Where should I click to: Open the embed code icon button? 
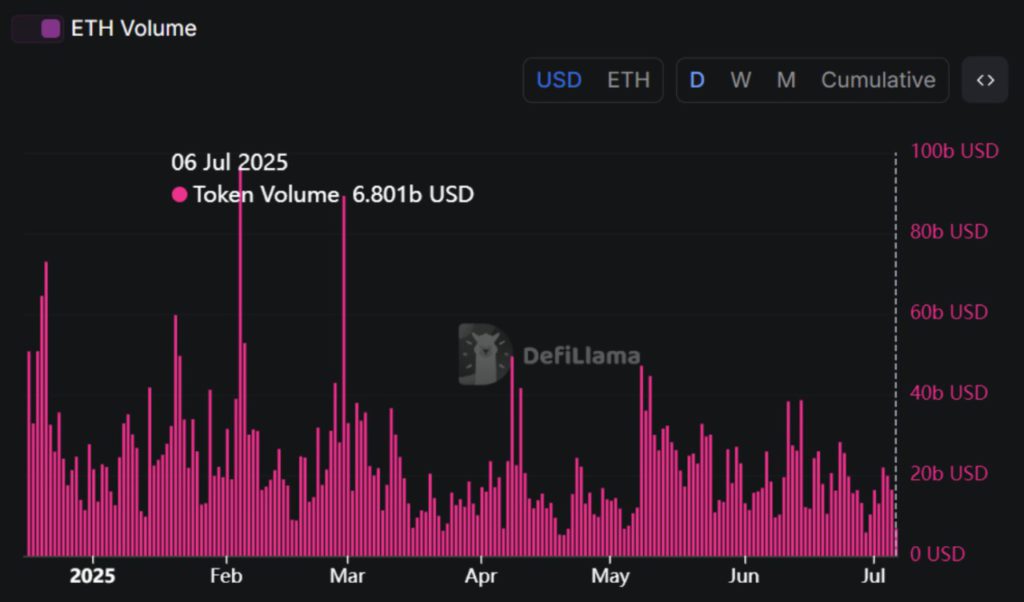coord(985,80)
